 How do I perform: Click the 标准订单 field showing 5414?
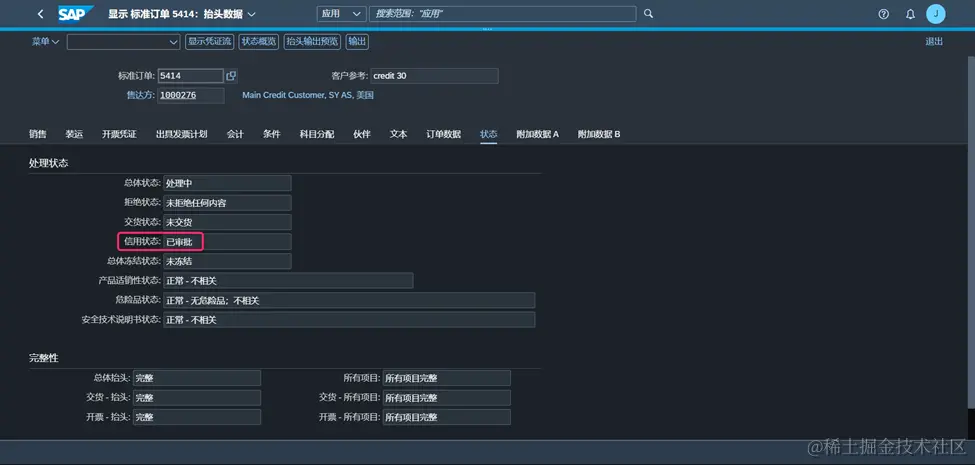[x=190, y=76]
